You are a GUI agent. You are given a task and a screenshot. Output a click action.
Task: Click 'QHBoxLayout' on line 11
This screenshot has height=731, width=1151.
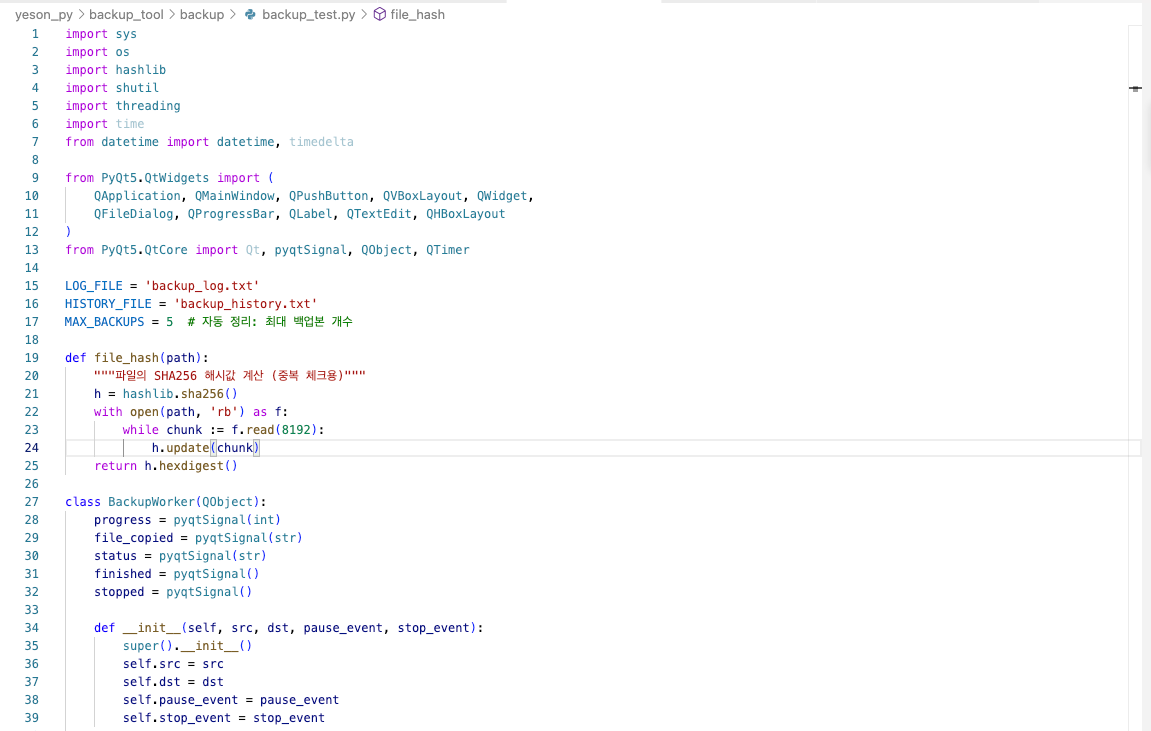coord(465,214)
